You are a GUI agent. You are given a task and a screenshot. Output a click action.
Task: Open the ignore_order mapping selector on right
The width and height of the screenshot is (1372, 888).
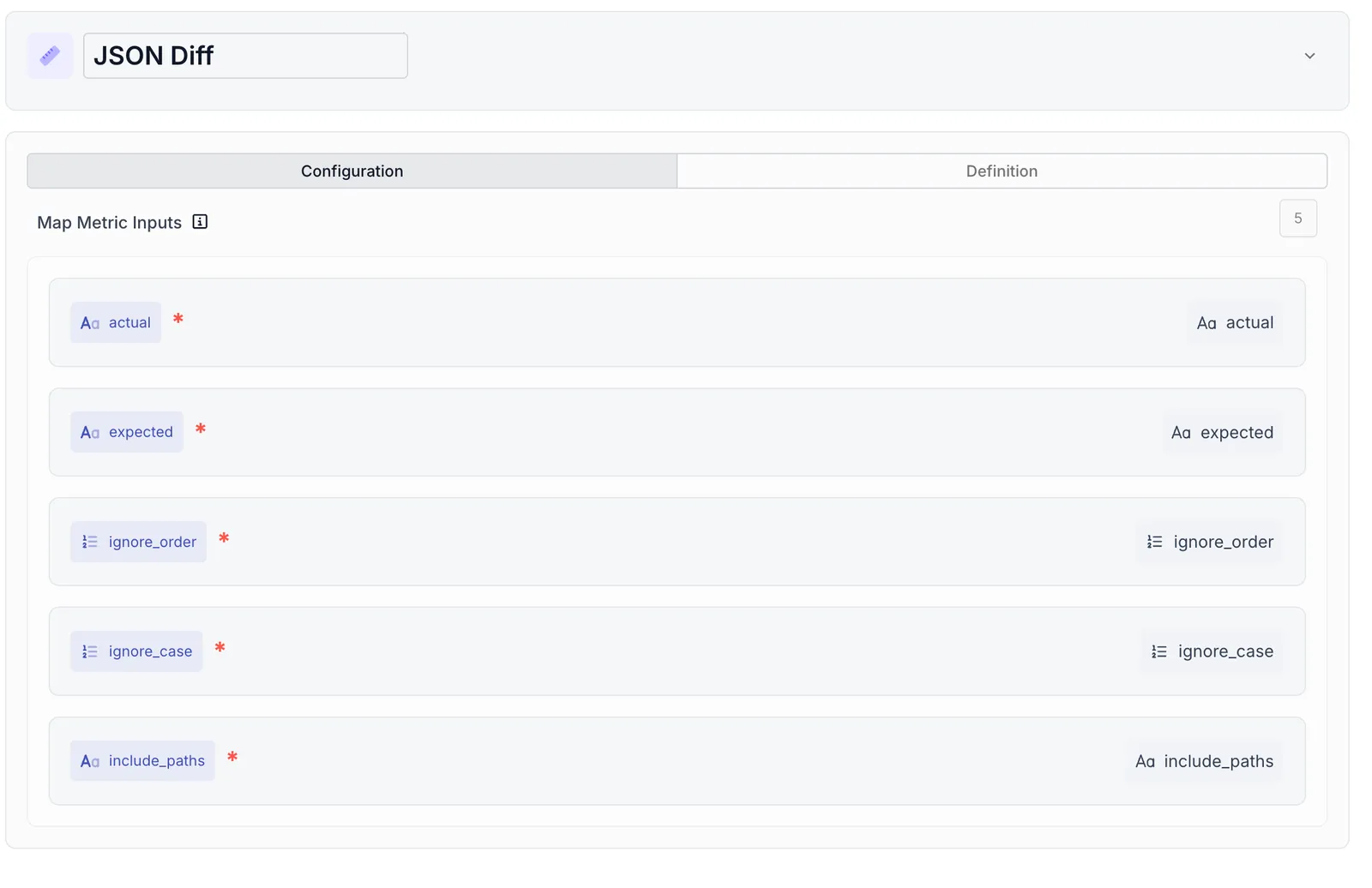(x=1210, y=542)
